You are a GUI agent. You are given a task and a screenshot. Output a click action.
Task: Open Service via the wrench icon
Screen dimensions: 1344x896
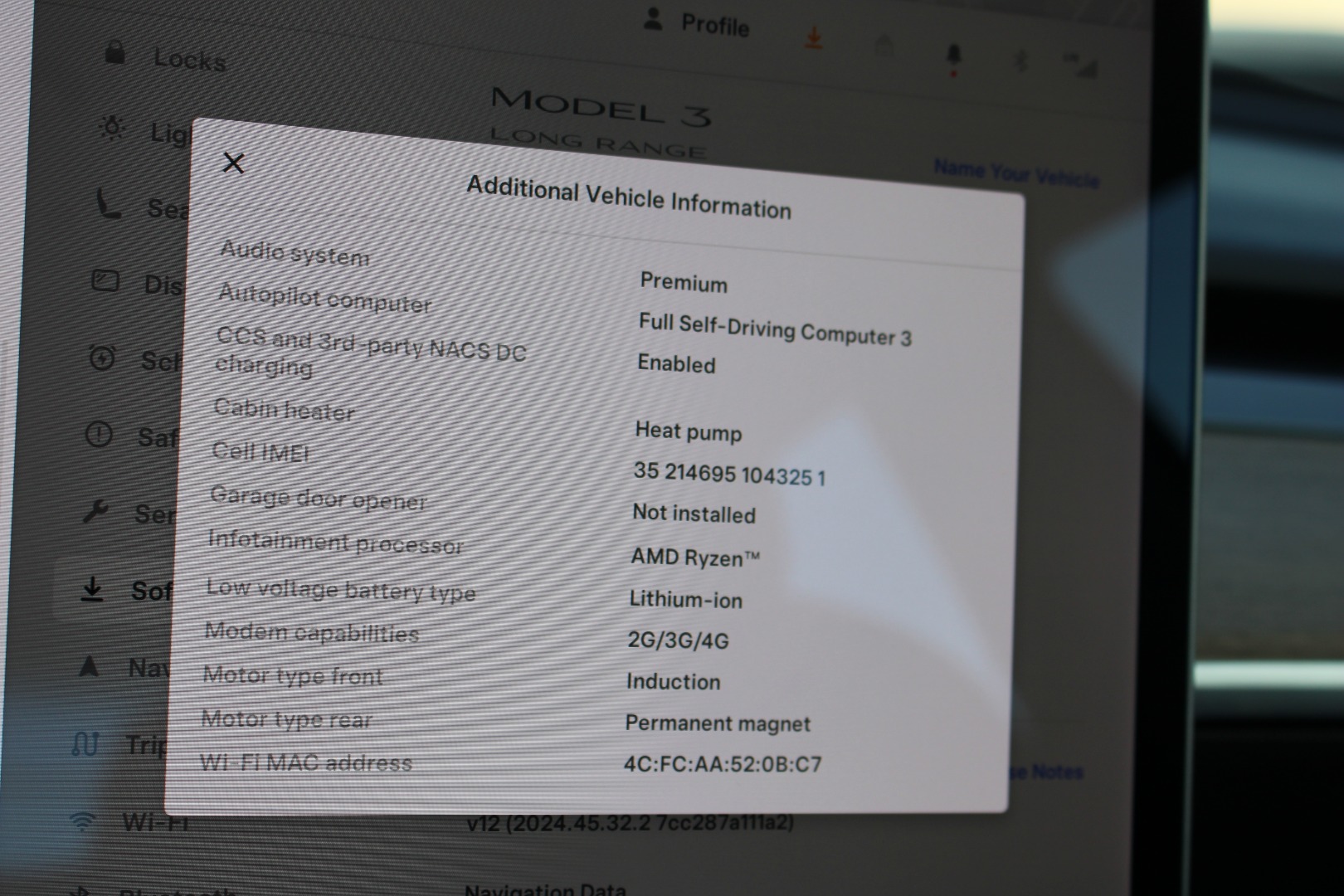click(x=95, y=512)
